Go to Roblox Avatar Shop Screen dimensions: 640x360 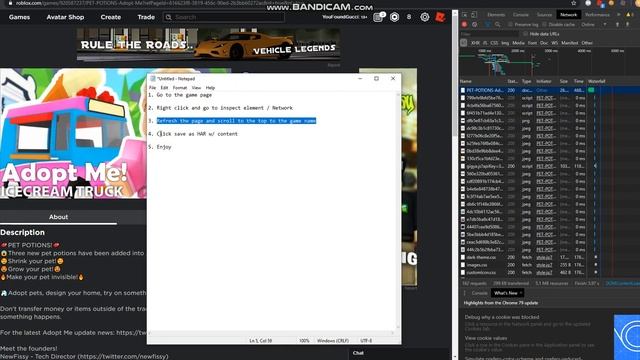65,17
